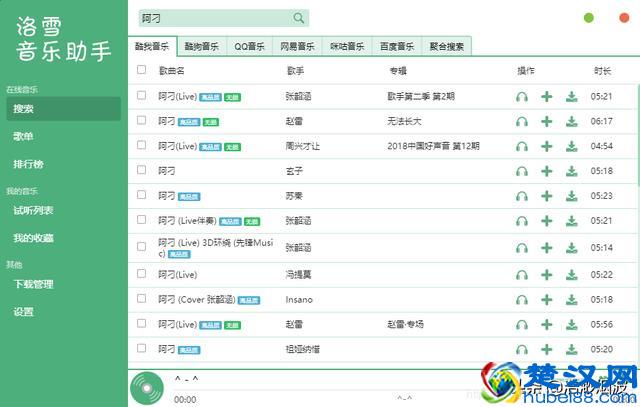
Task: Check the 3D环绕 track's checkbox
Action: (142, 247)
